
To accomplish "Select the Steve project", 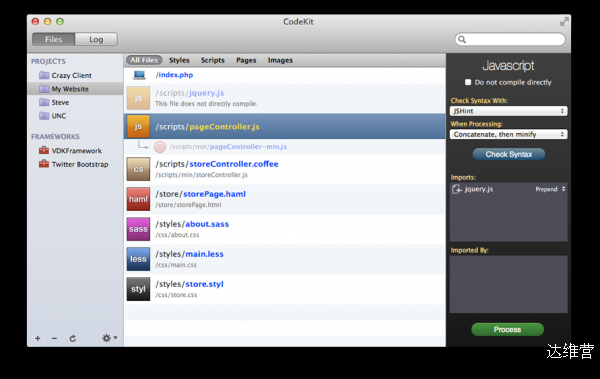I will click(75, 102).
